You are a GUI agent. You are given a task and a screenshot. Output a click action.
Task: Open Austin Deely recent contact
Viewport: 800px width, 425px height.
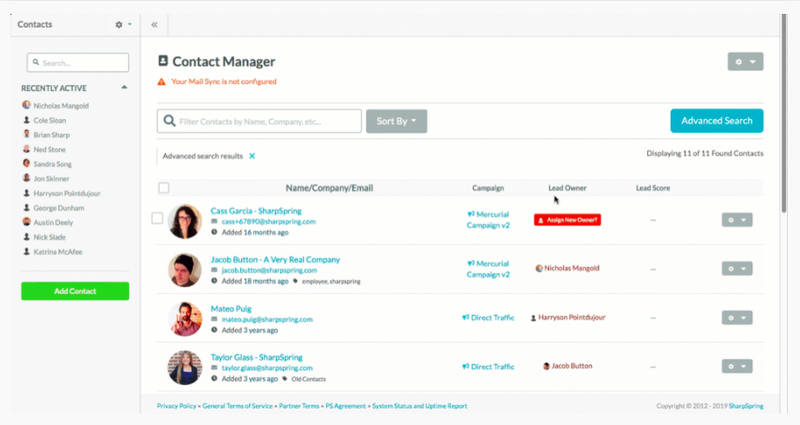pos(53,222)
